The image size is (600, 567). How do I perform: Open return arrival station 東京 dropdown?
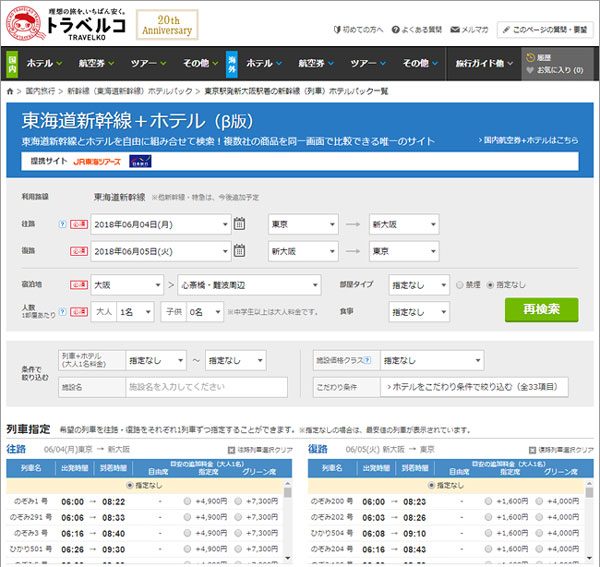tap(404, 251)
